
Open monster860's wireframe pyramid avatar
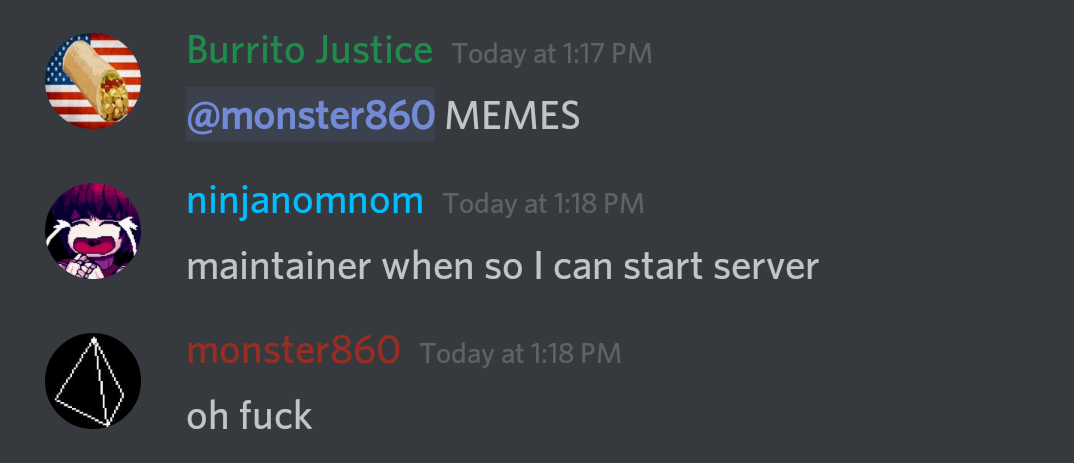coord(93,381)
